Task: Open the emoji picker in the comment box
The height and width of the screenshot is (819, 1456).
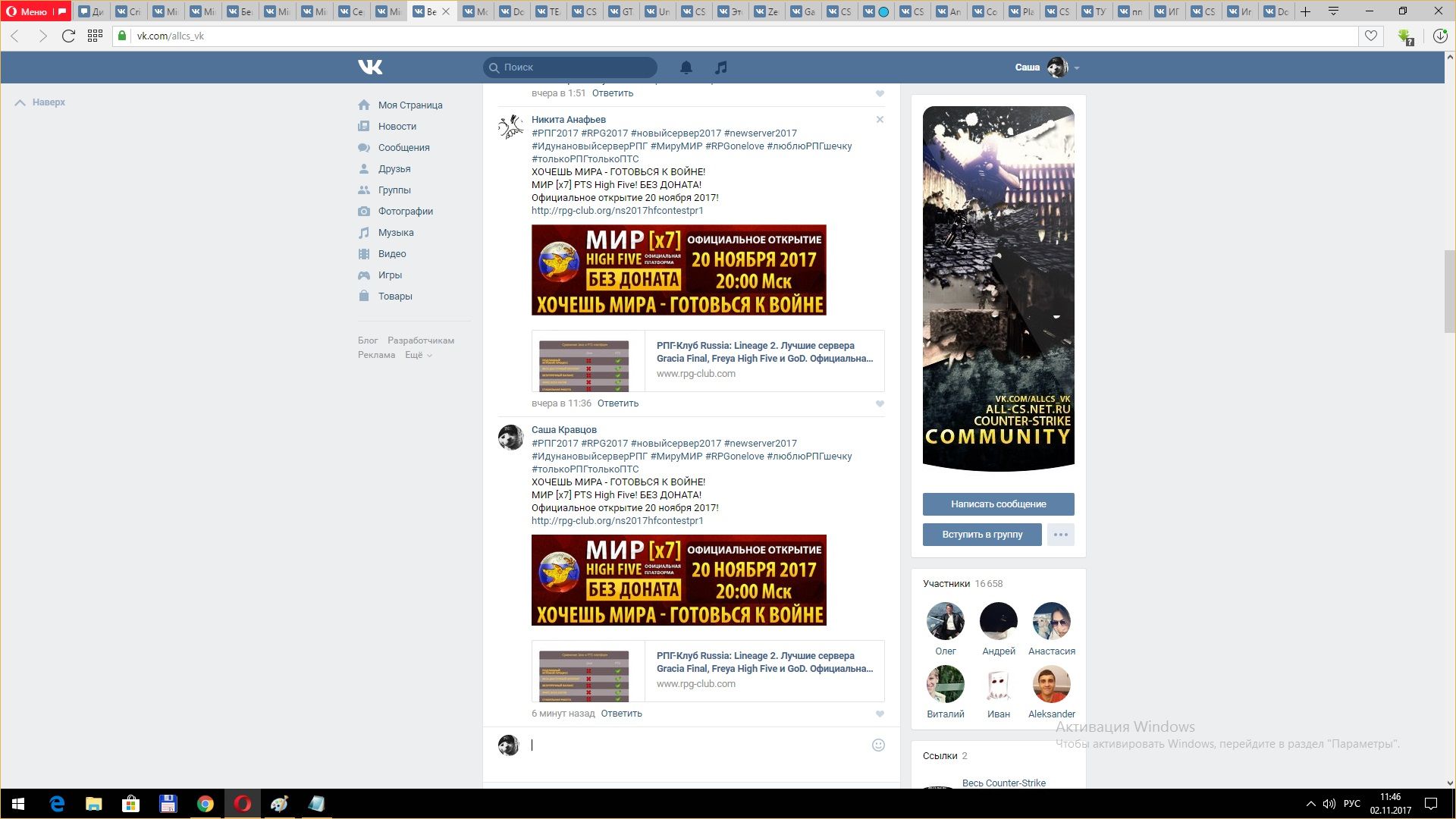Action: click(x=878, y=745)
